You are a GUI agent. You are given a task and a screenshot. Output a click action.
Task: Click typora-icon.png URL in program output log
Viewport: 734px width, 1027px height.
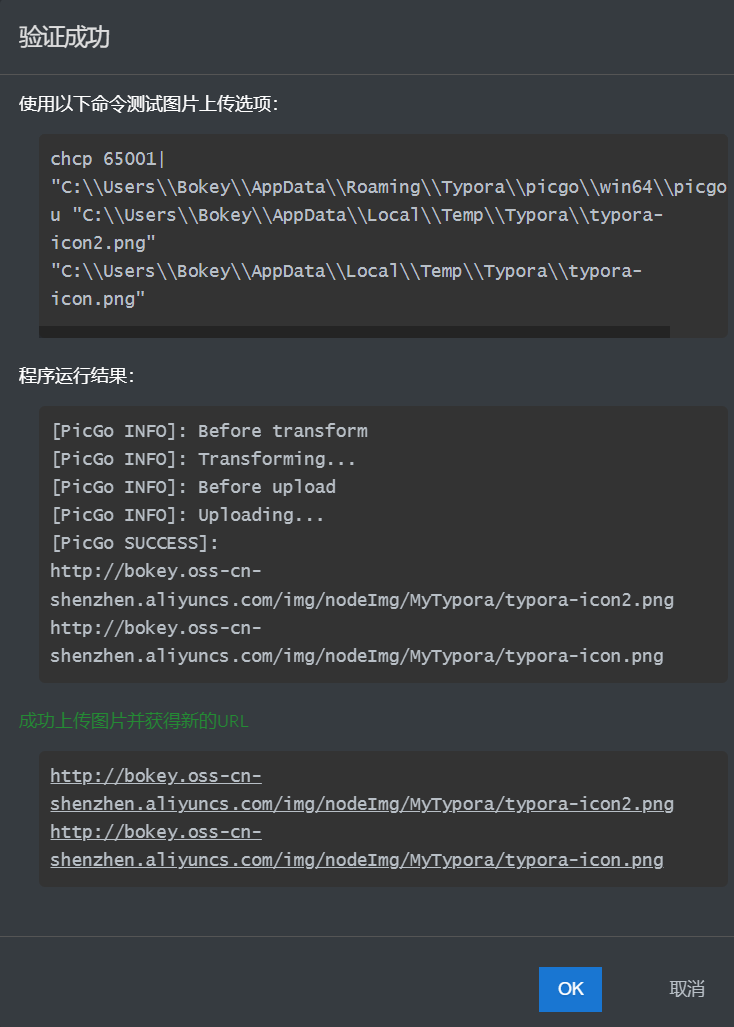click(x=356, y=656)
